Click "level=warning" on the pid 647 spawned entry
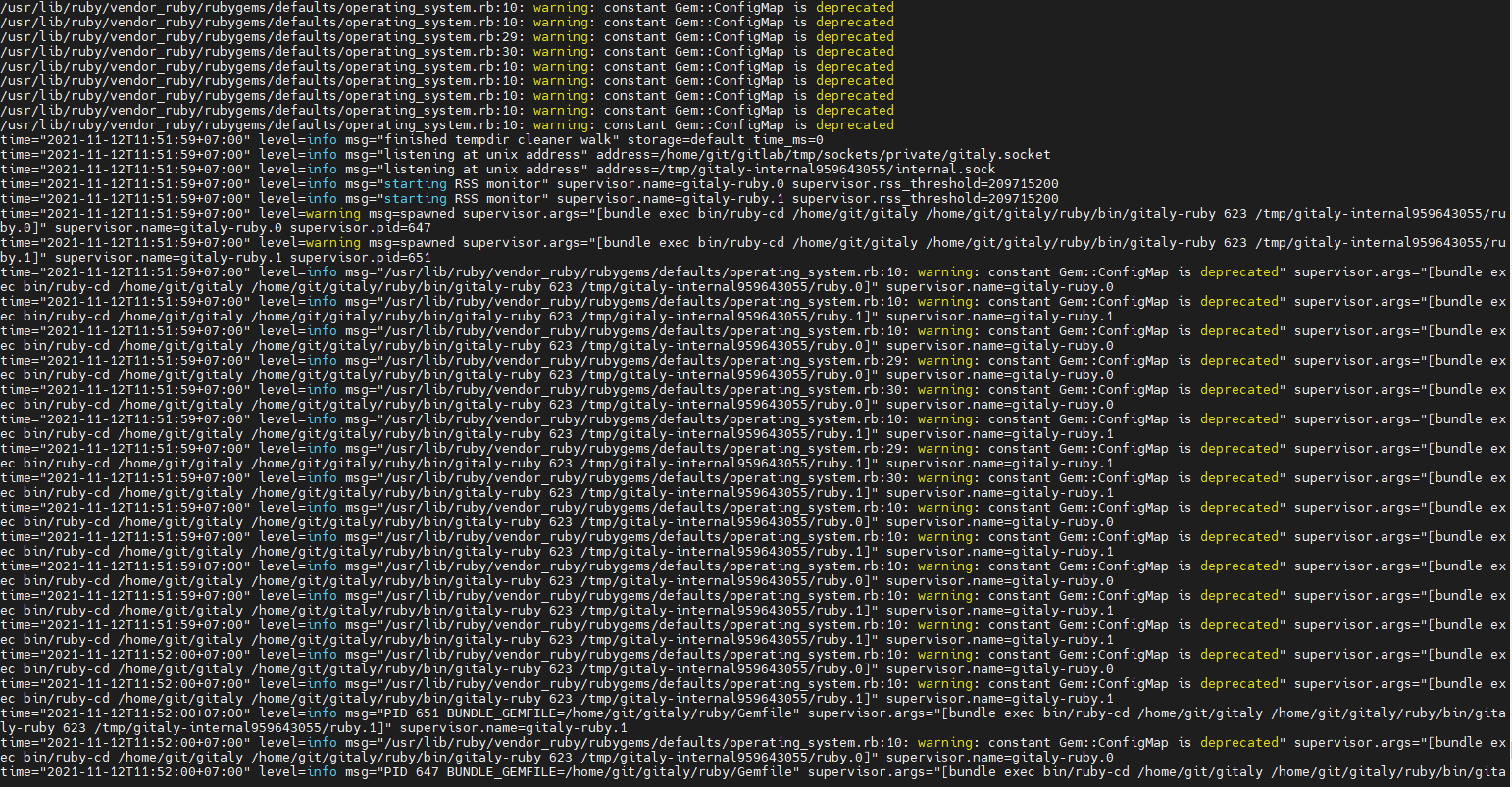This screenshot has height=787, width=1512. pyautogui.click(x=310, y=214)
